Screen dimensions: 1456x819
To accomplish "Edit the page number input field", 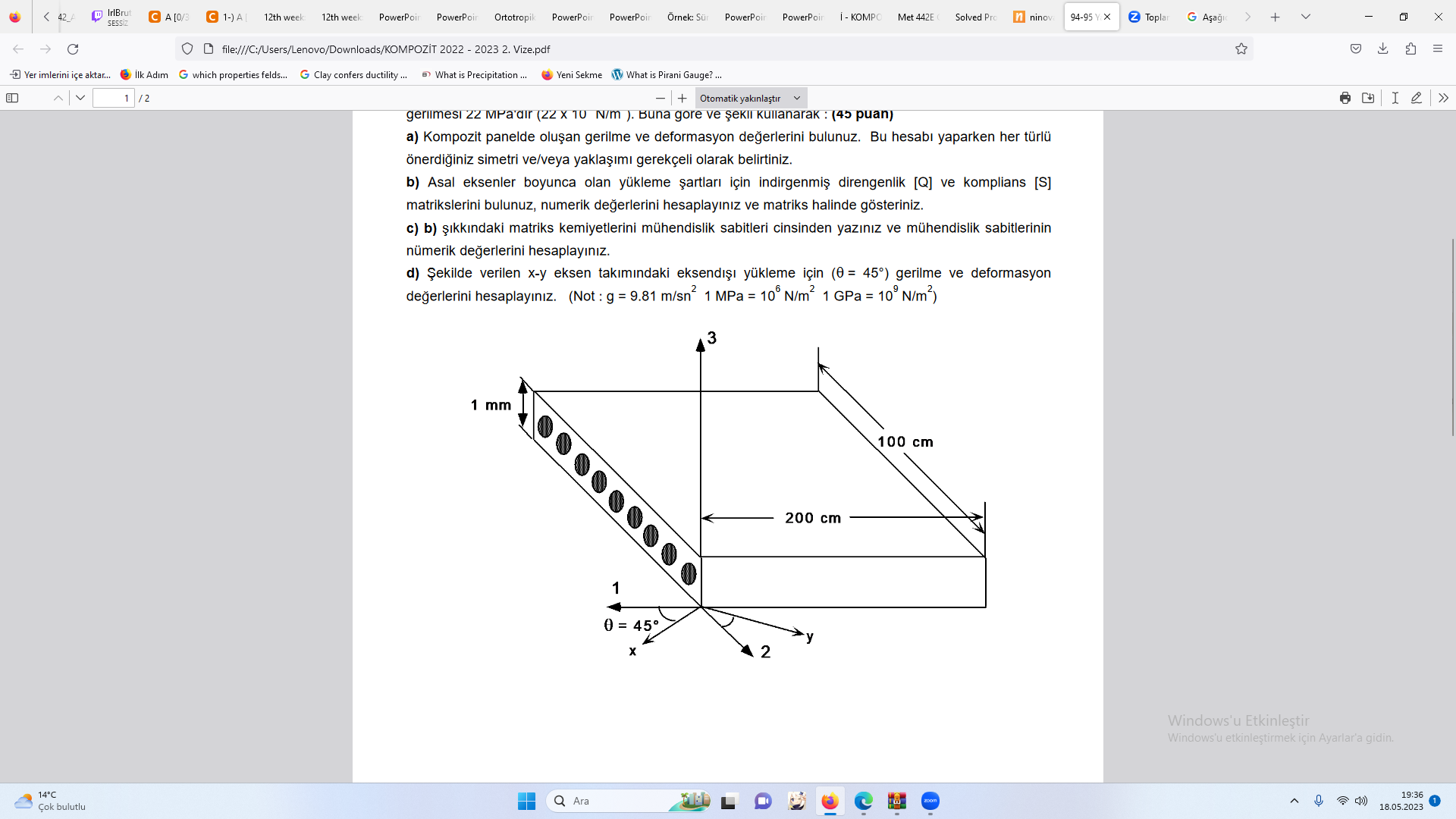I will tap(113, 98).
